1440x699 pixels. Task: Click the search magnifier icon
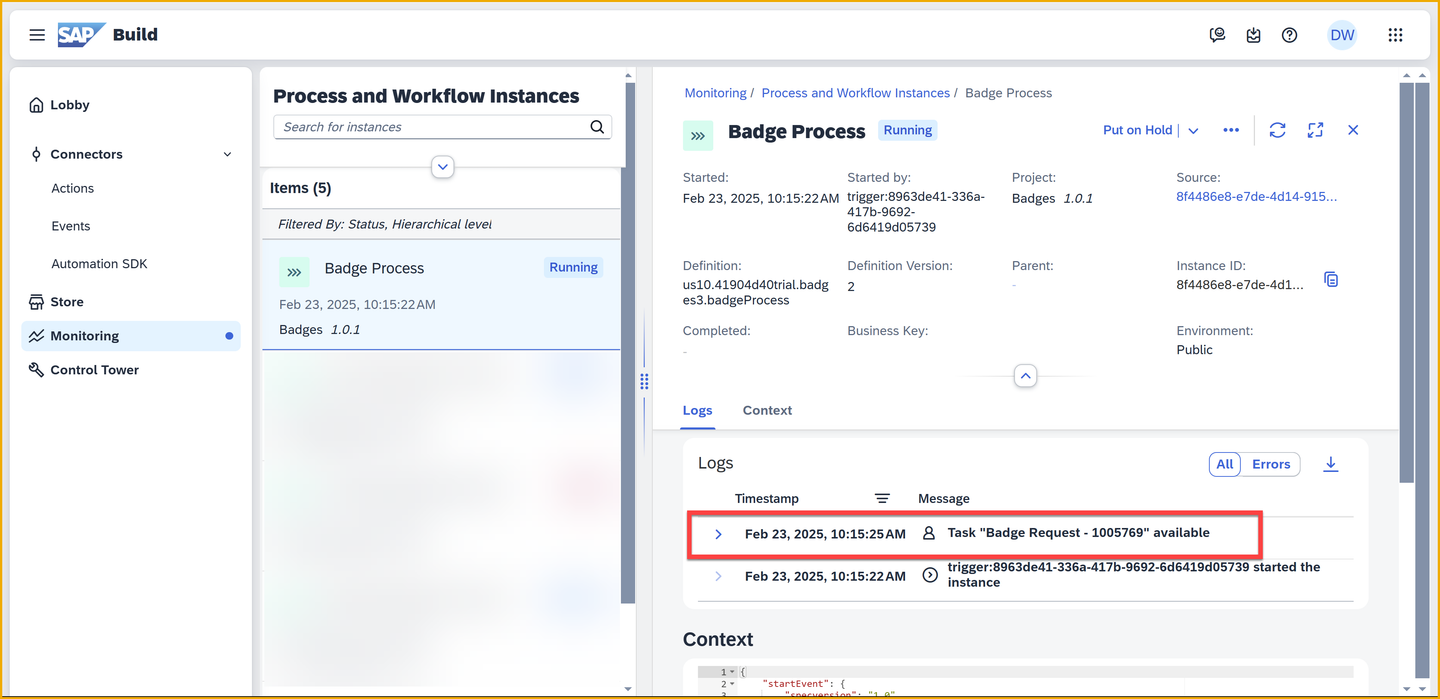pyautogui.click(x=597, y=127)
